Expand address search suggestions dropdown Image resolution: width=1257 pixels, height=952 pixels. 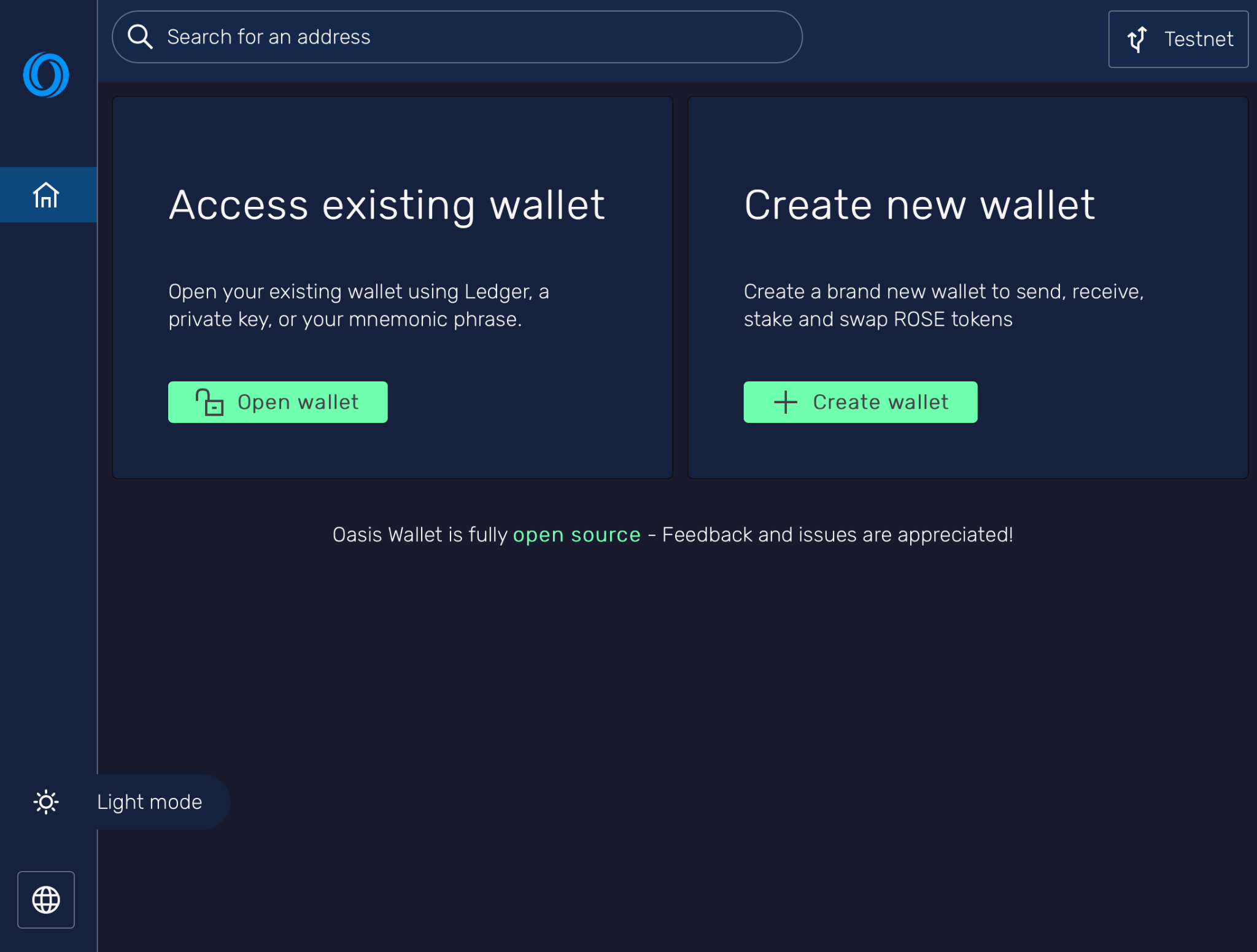pos(457,37)
